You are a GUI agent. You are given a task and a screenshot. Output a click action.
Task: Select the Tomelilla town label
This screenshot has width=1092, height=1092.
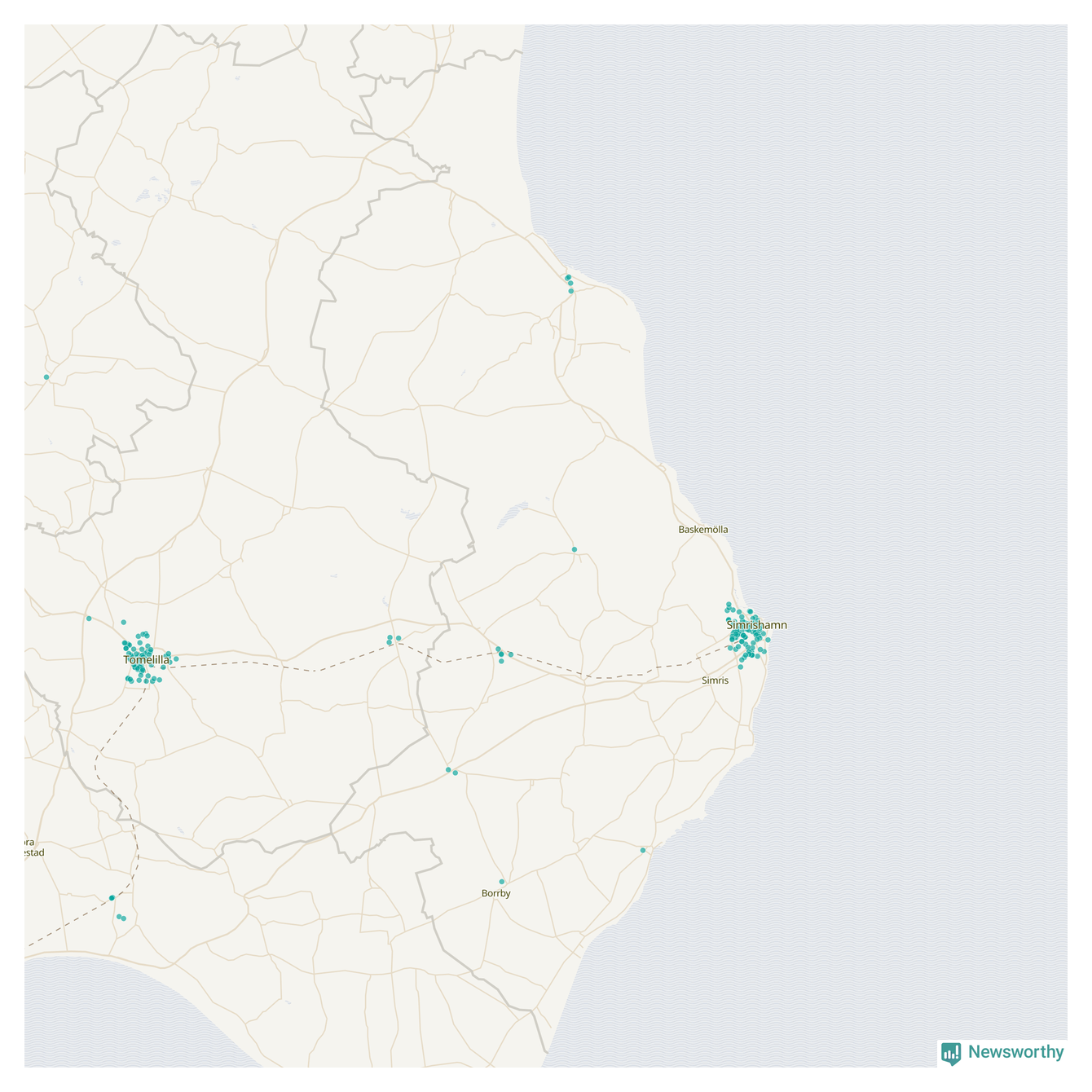[x=147, y=659]
